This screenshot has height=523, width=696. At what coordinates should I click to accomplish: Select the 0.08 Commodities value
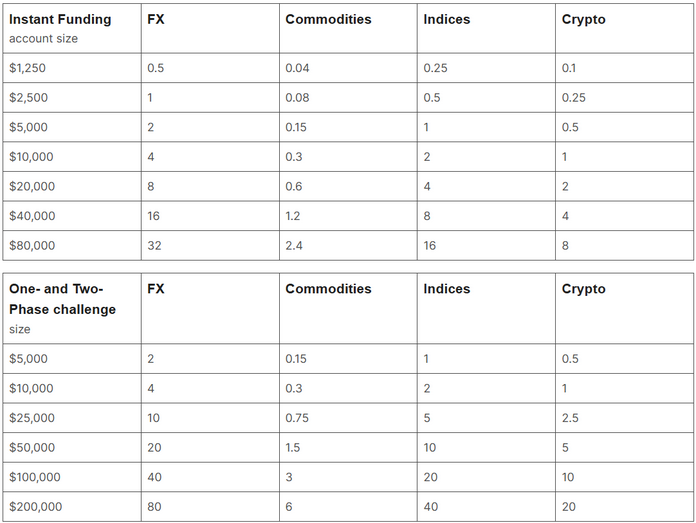click(x=297, y=98)
